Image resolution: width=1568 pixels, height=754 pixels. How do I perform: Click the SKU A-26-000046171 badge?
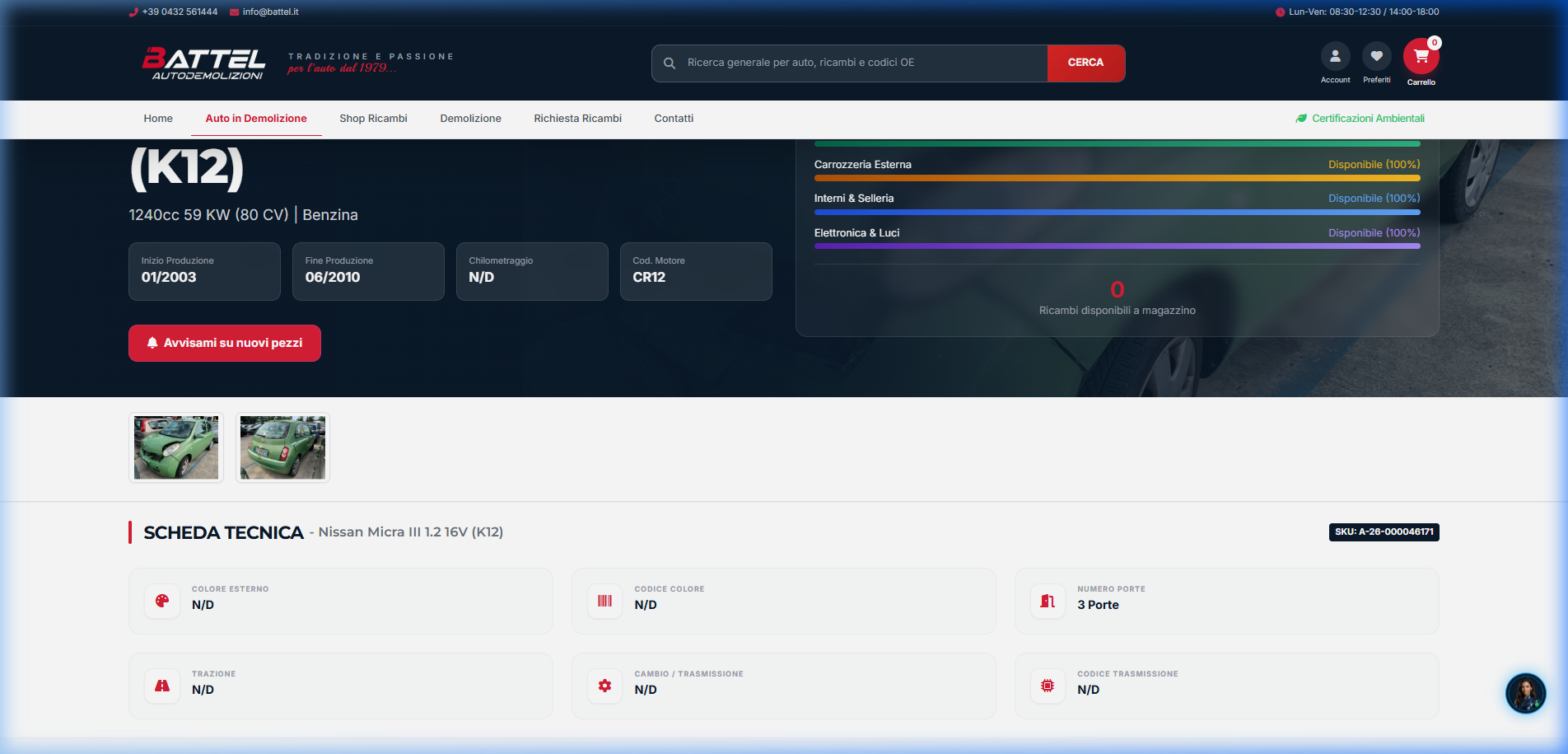(1384, 532)
